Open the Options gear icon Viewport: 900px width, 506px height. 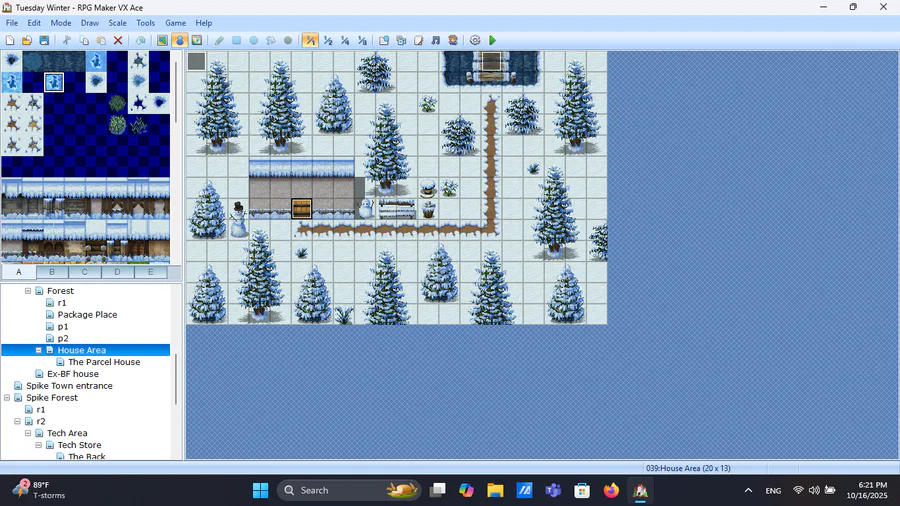click(475, 40)
